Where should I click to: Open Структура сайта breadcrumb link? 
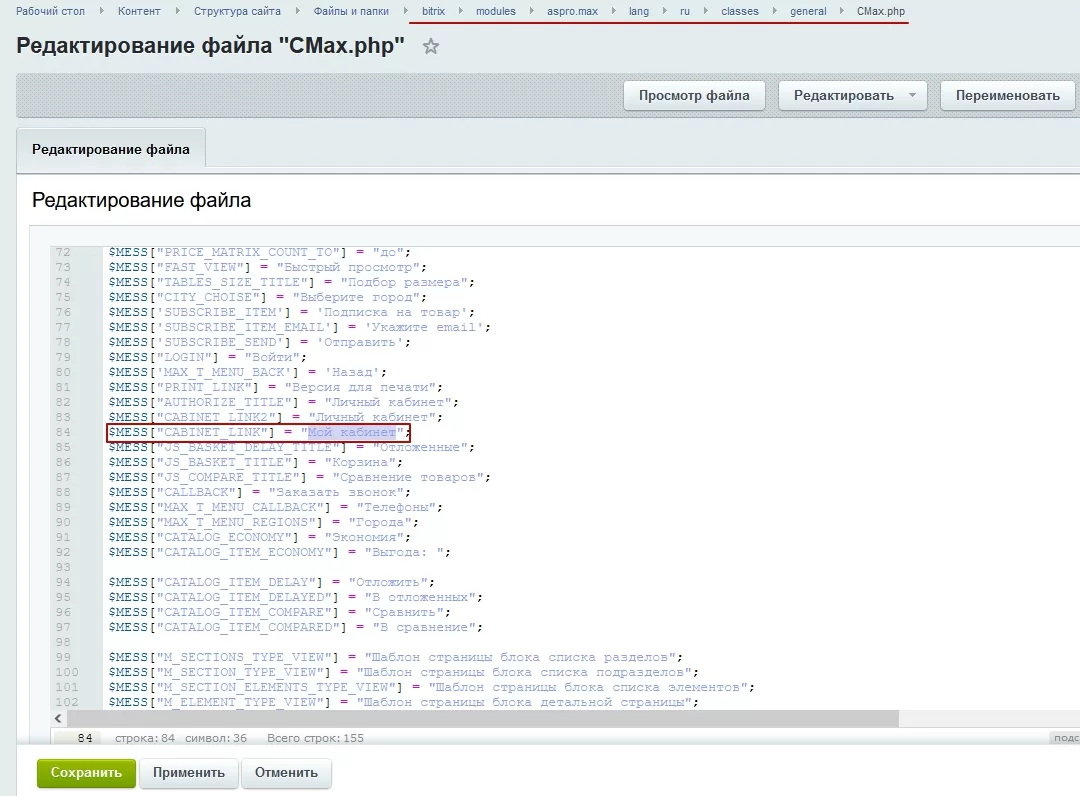[x=237, y=11]
